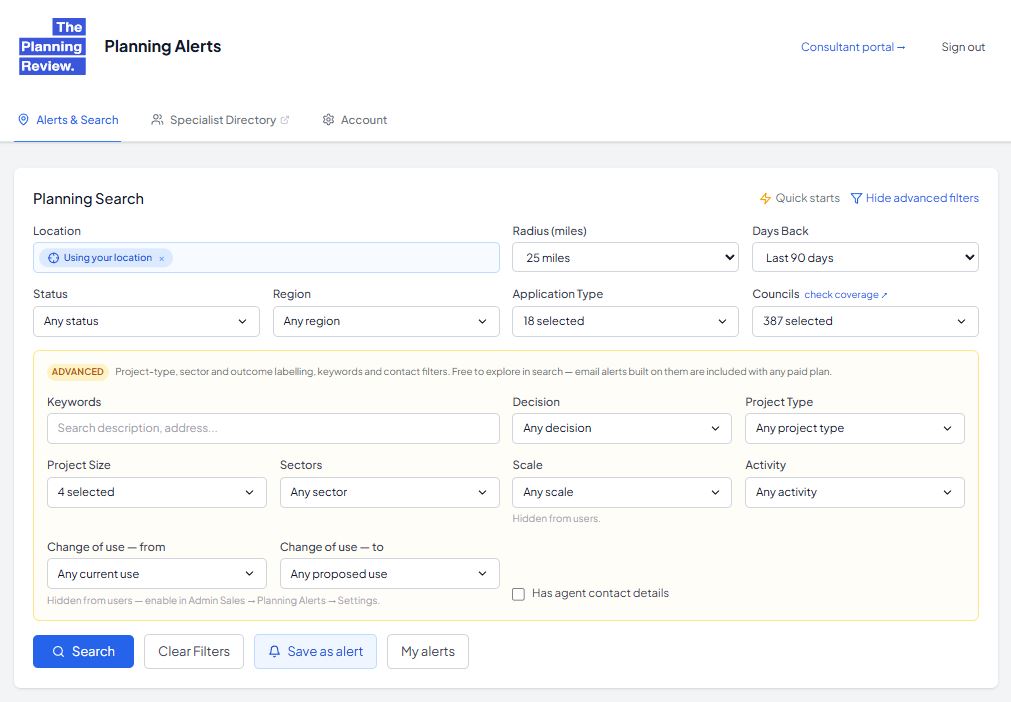This screenshot has height=702, width=1011.
Task: Open My alerts button
Action: (427, 651)
